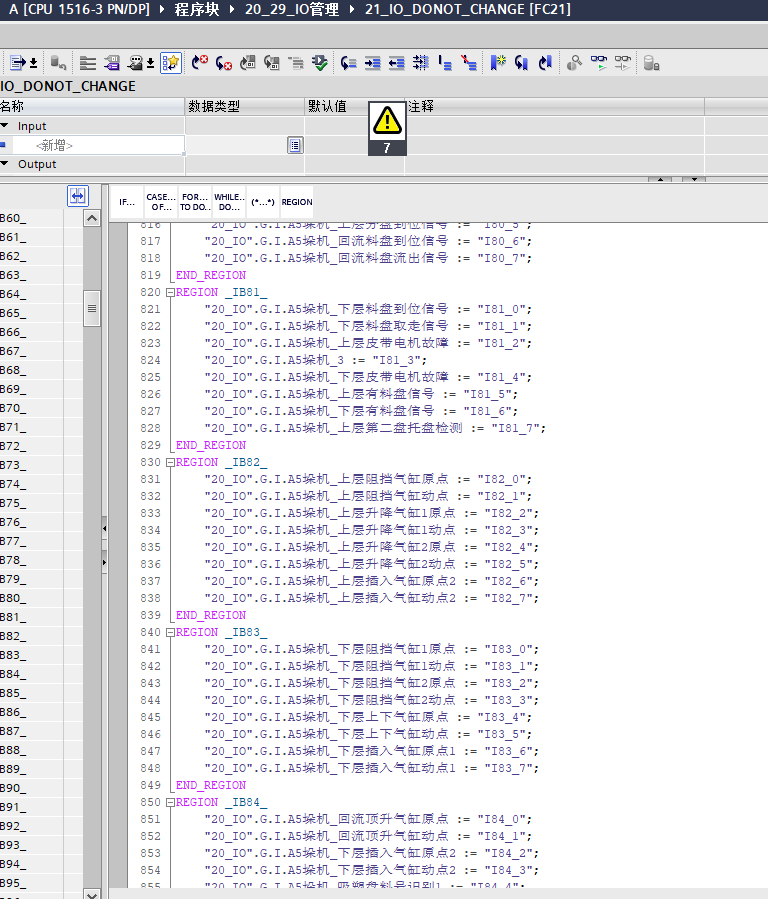Click the 21_IO_DONOT_CHANGE [FC21] breadcrumb
Image resolution: width=768 pixels, height=899 pixels.
(468, 9)
